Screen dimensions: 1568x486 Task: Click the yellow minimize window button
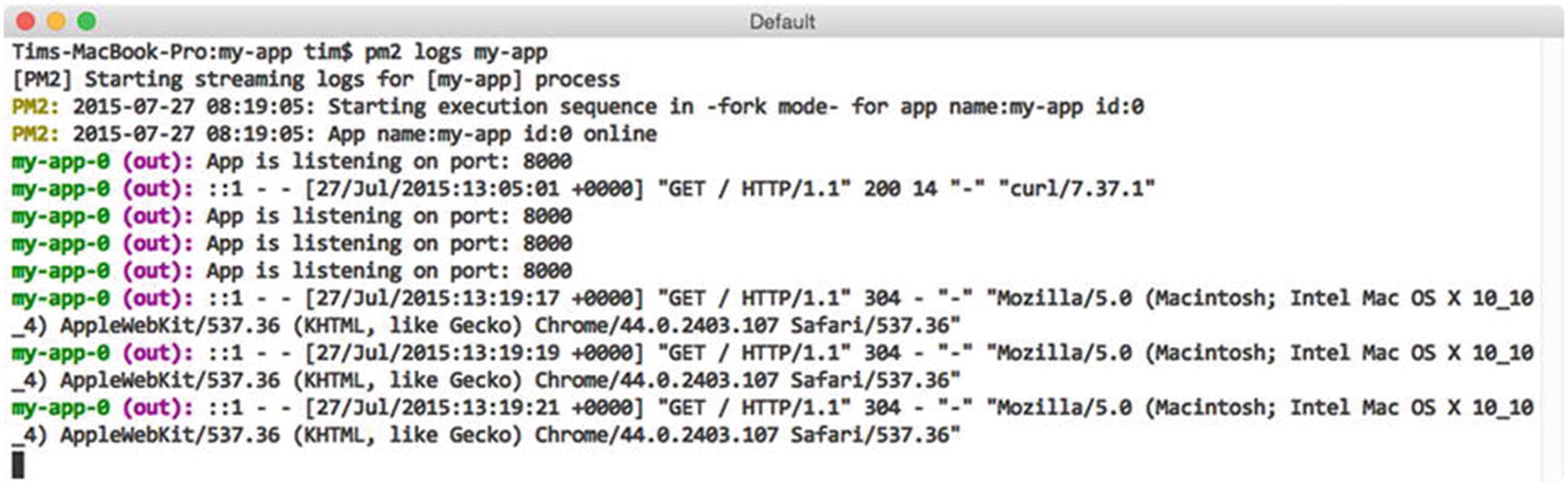[56, 21]
